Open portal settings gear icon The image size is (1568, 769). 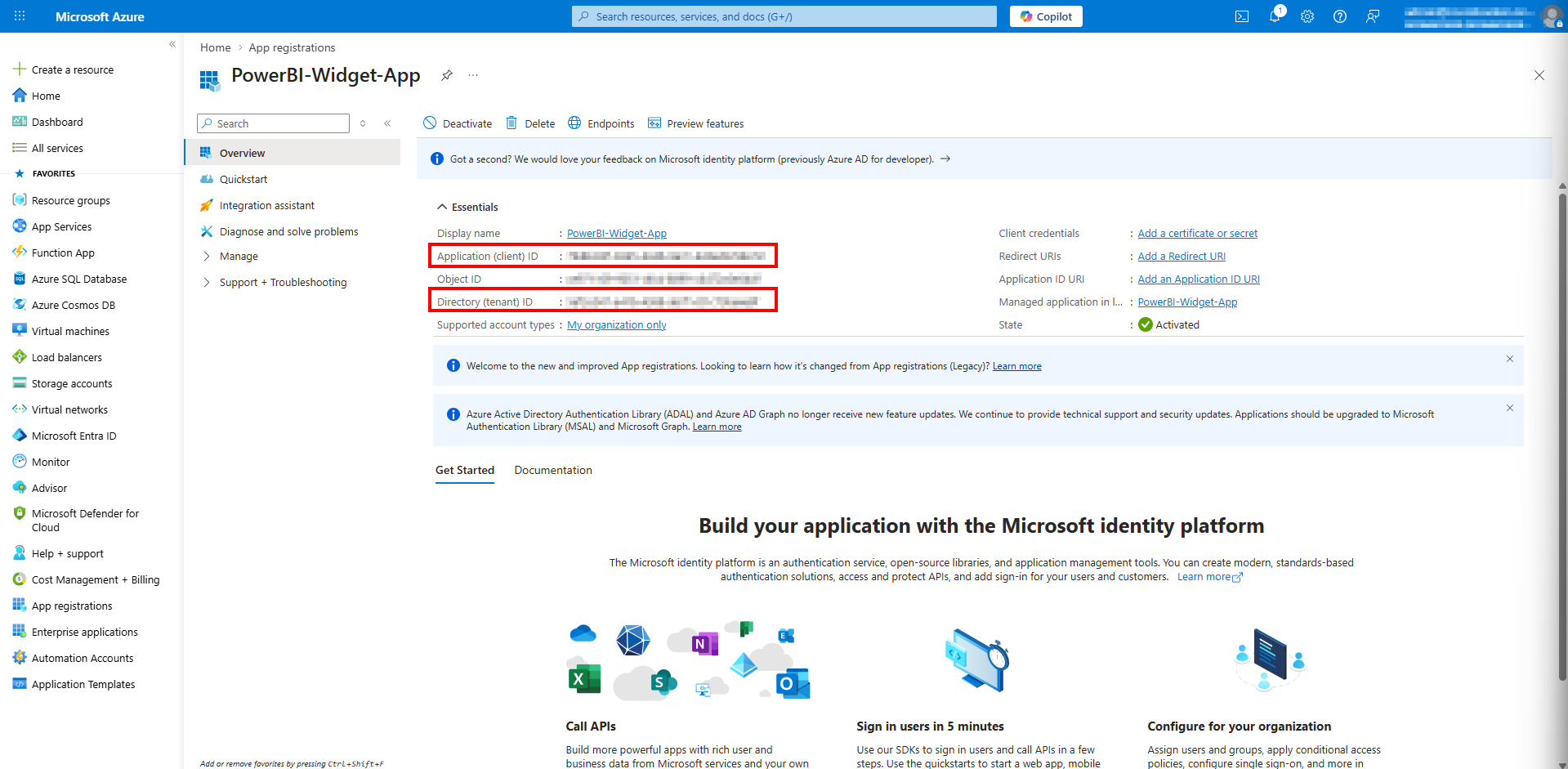point(1307,16)
